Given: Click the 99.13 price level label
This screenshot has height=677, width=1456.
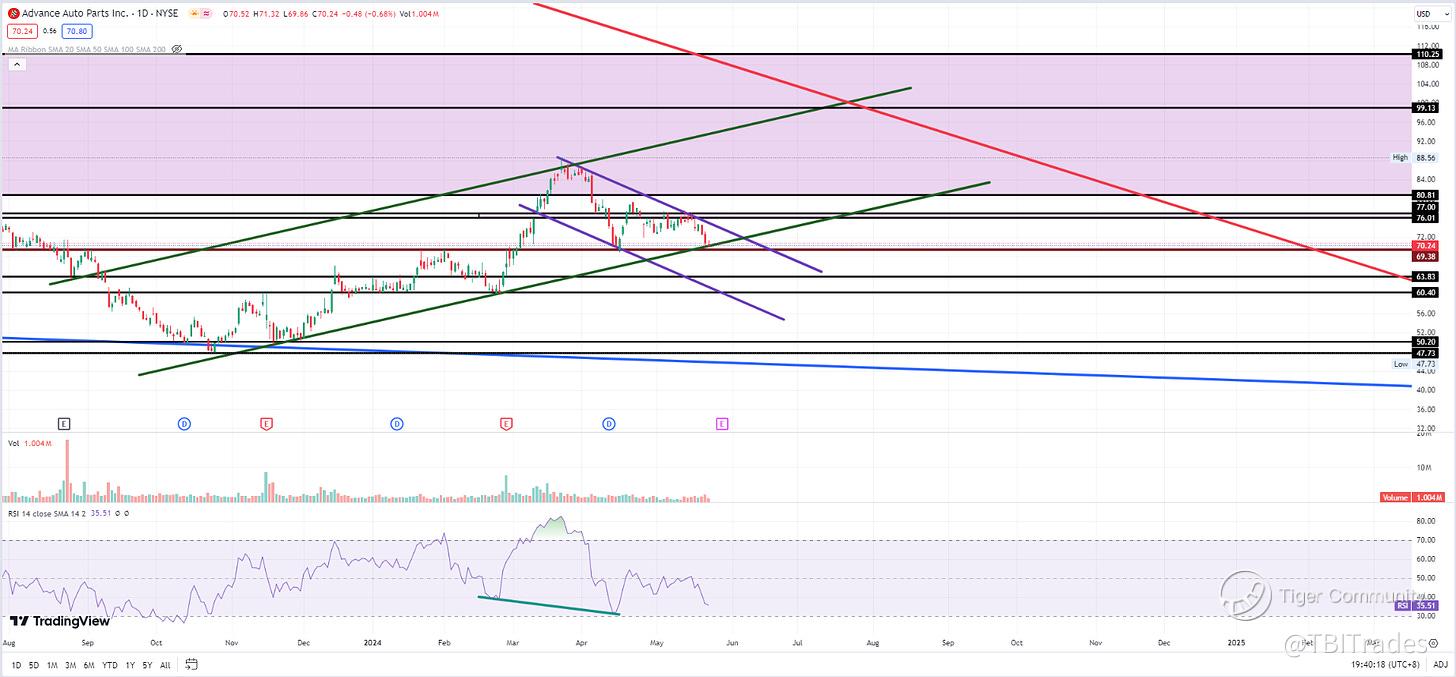Looking at the screenshot, I should click(1426, 107).
